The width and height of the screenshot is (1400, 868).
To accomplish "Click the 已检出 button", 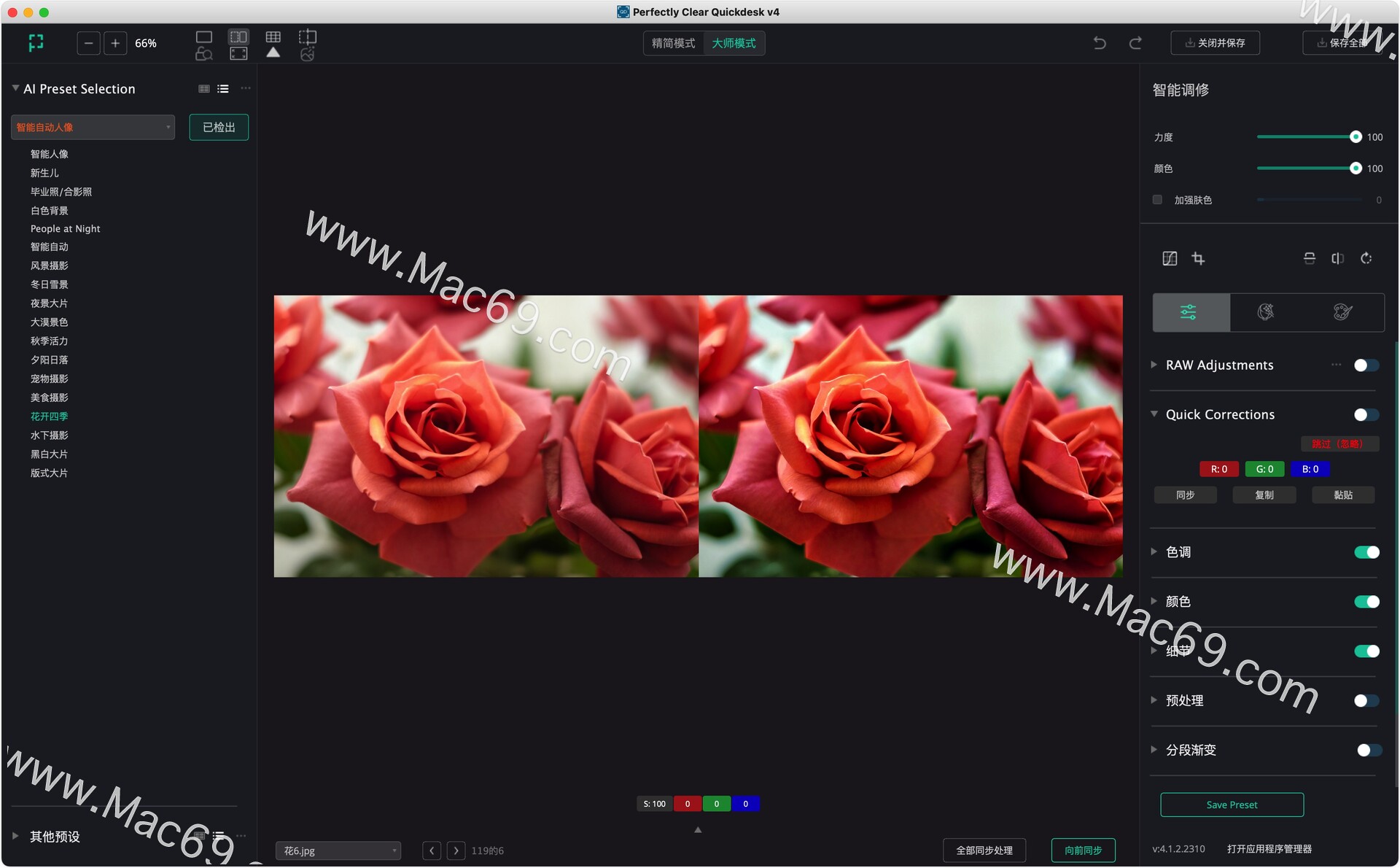I will [219, 127].
